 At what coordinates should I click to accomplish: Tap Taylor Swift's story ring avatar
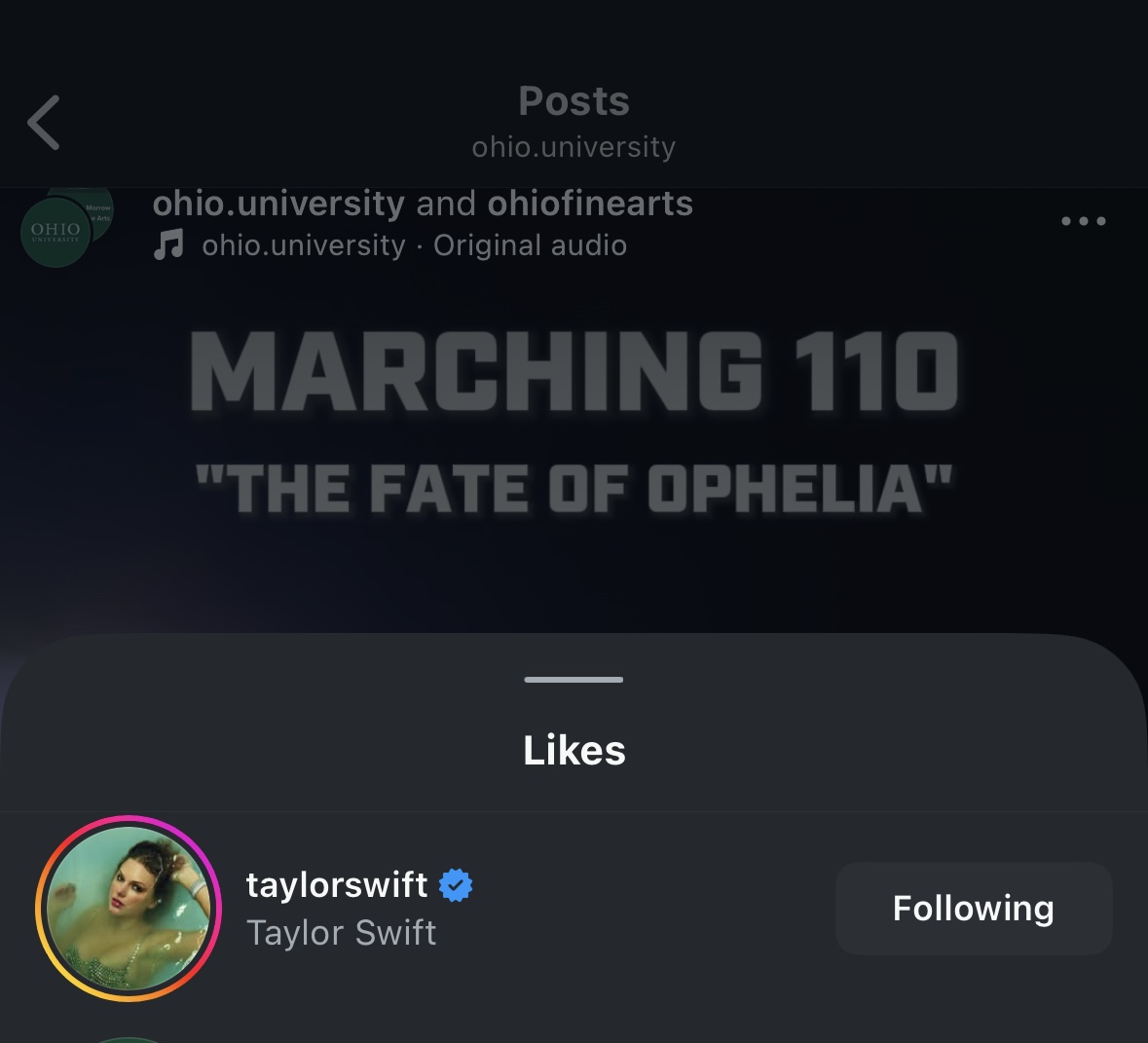[128, 908]
